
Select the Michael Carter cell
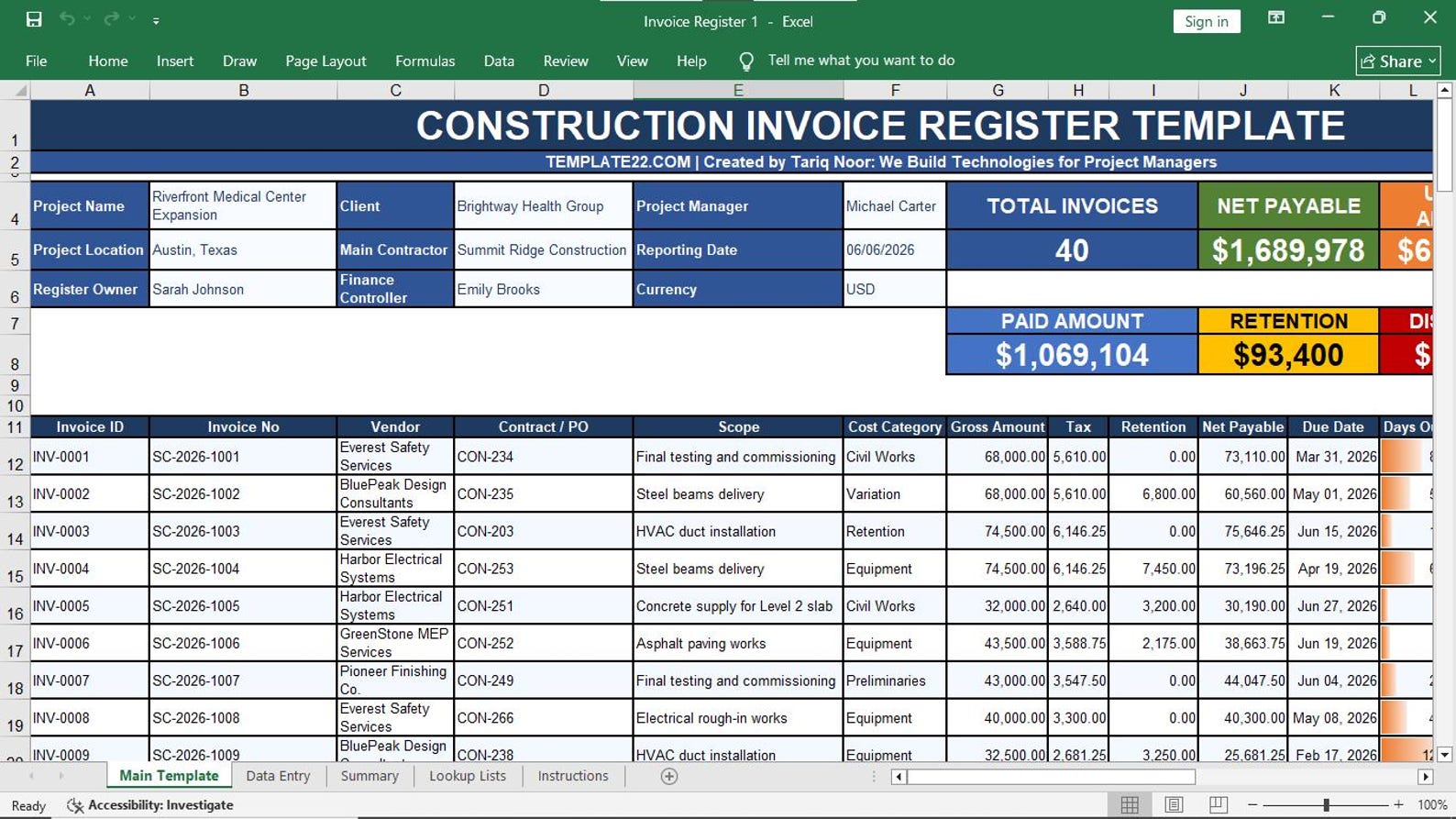pyautogui.click(x=895, y=205)
